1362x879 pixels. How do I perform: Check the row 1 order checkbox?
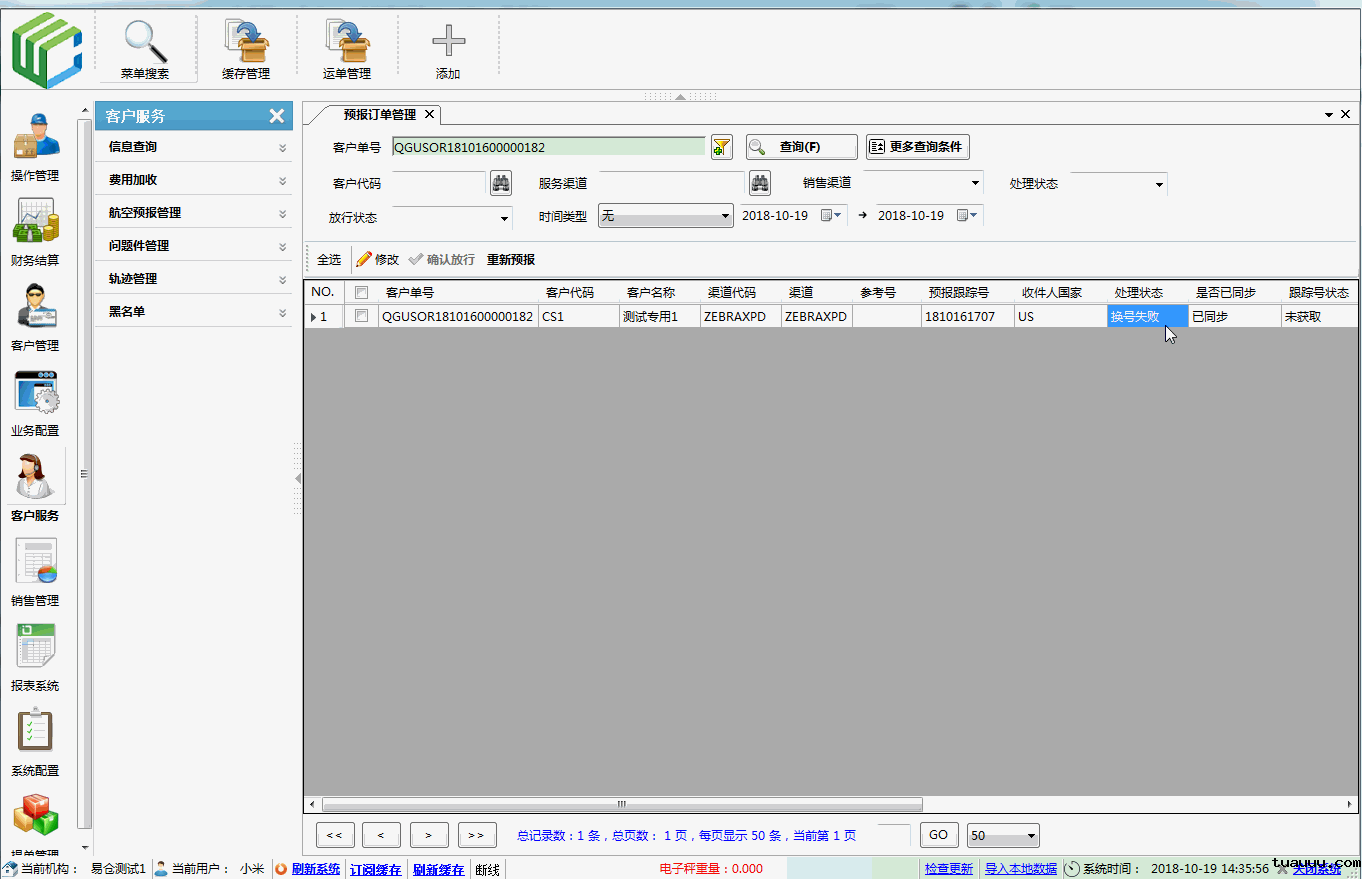click(361, 316)
